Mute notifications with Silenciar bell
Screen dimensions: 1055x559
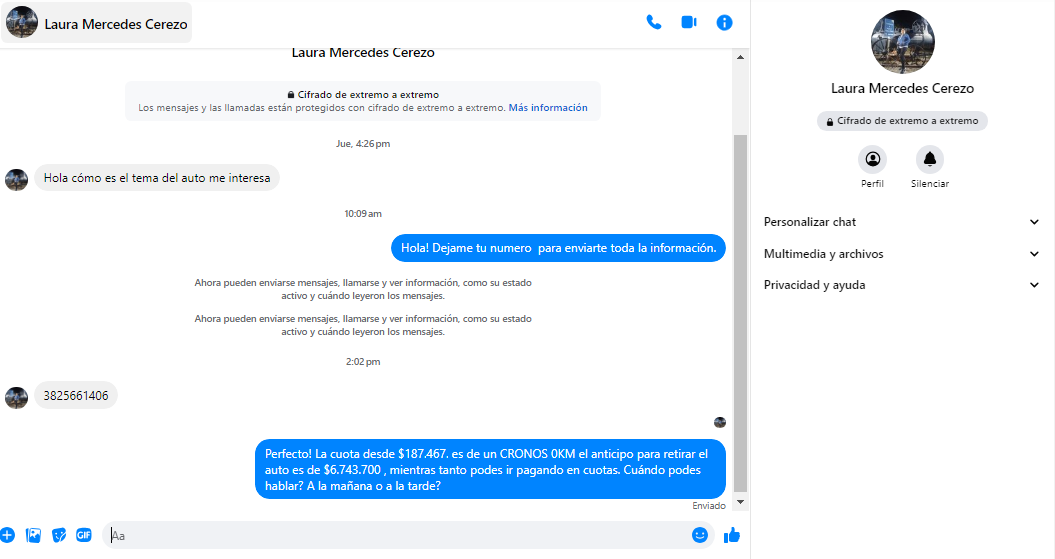(x=930, y=159)
